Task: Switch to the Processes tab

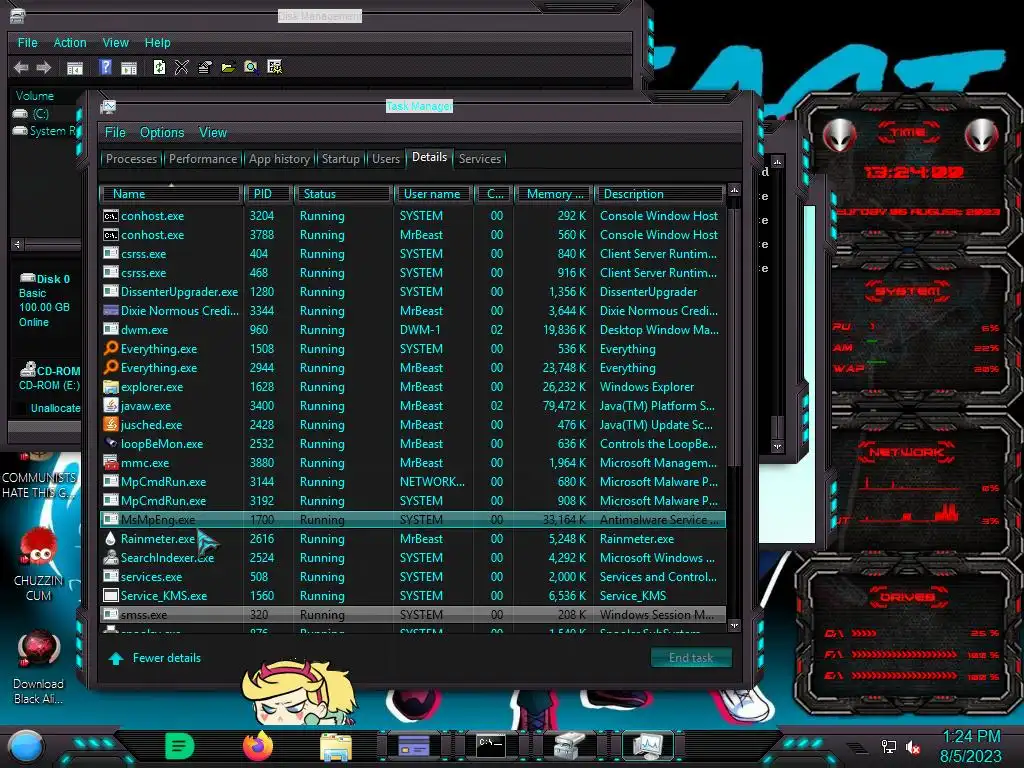Action: (131, 159)
